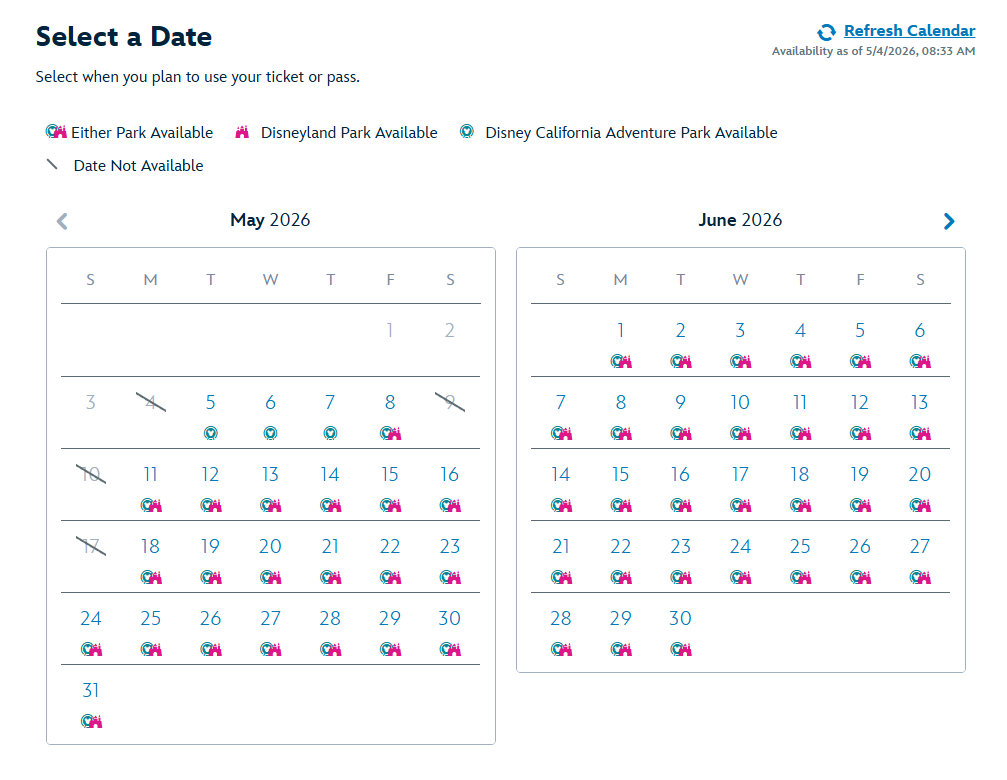1007x780 pixels.
Task: Click either-park icon under May 8
Action: click(390, 433)
